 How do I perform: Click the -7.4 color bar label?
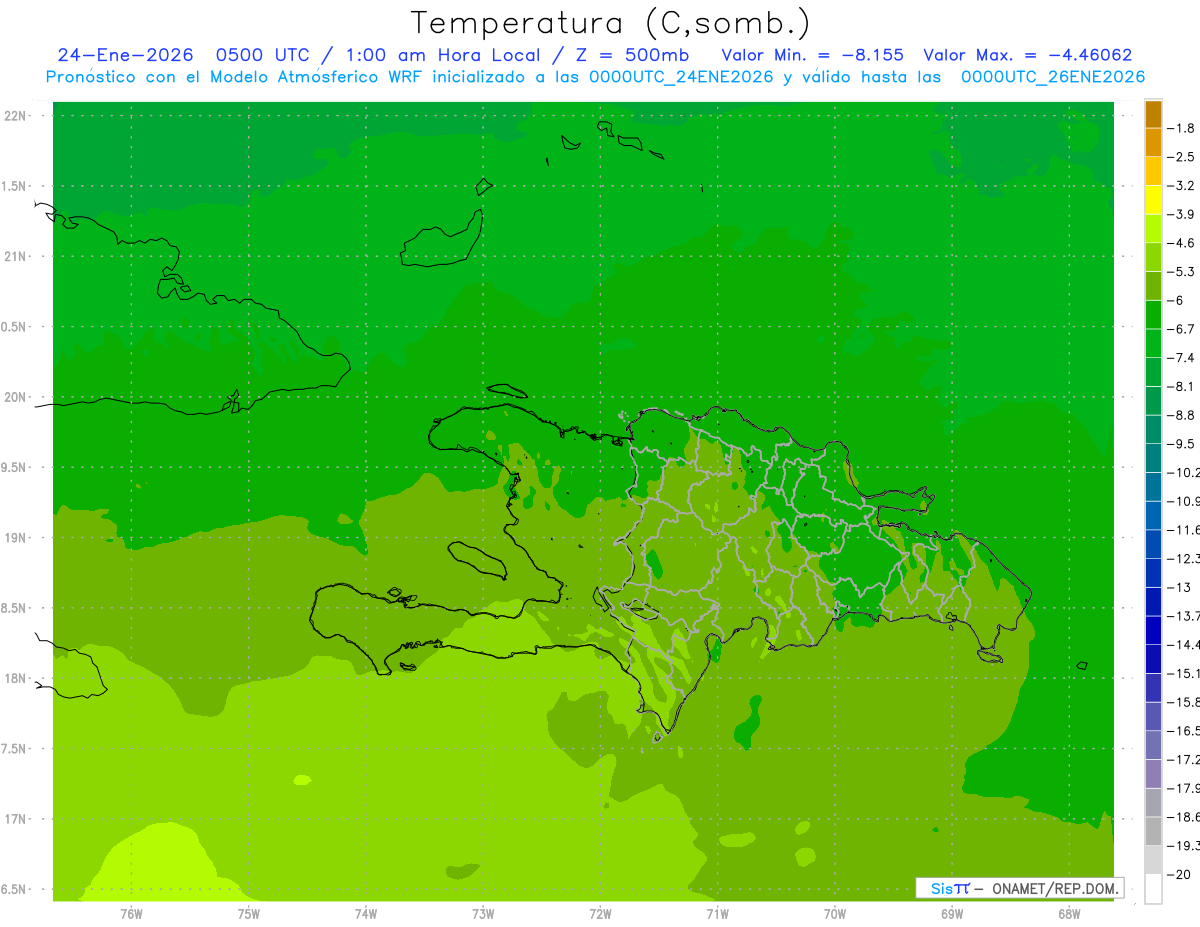pos(1182,358)
